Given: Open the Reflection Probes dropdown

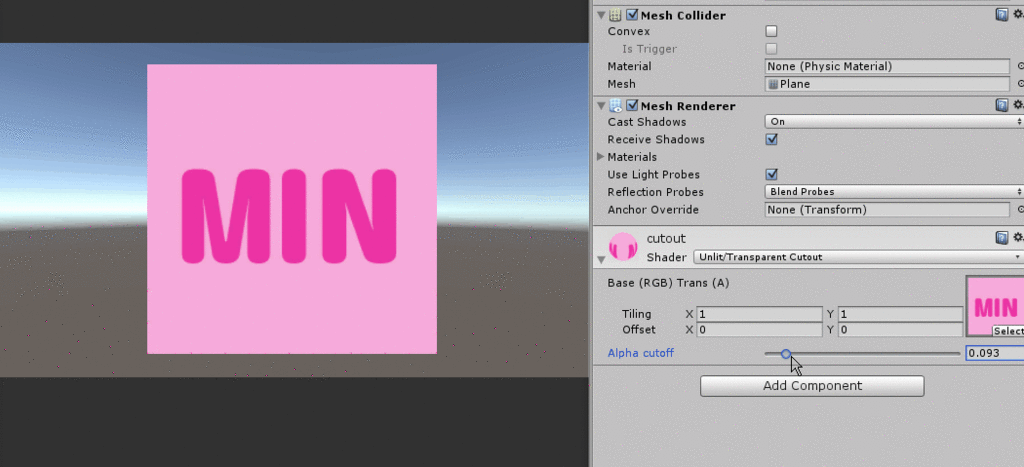Looking at the screenshot, I should tap(893, 192).
